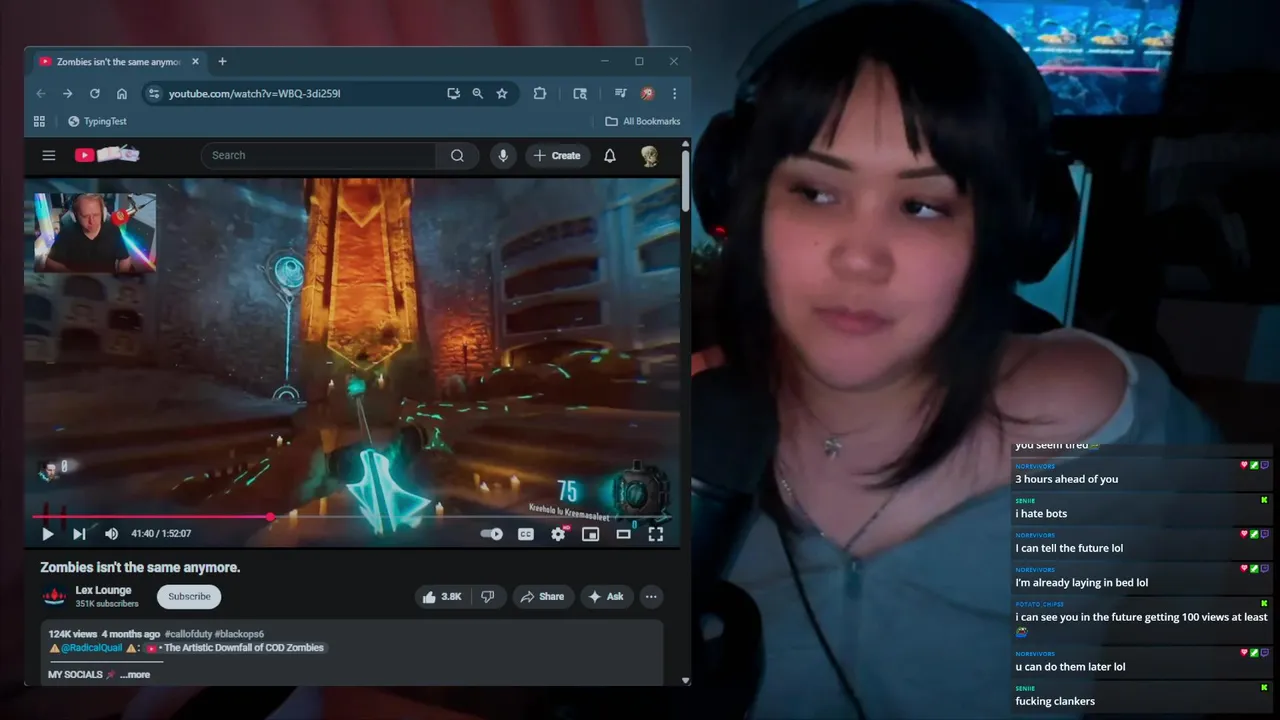Open video settings gear
This screenshot has width=1280, height=720.
tap(558, 534)
